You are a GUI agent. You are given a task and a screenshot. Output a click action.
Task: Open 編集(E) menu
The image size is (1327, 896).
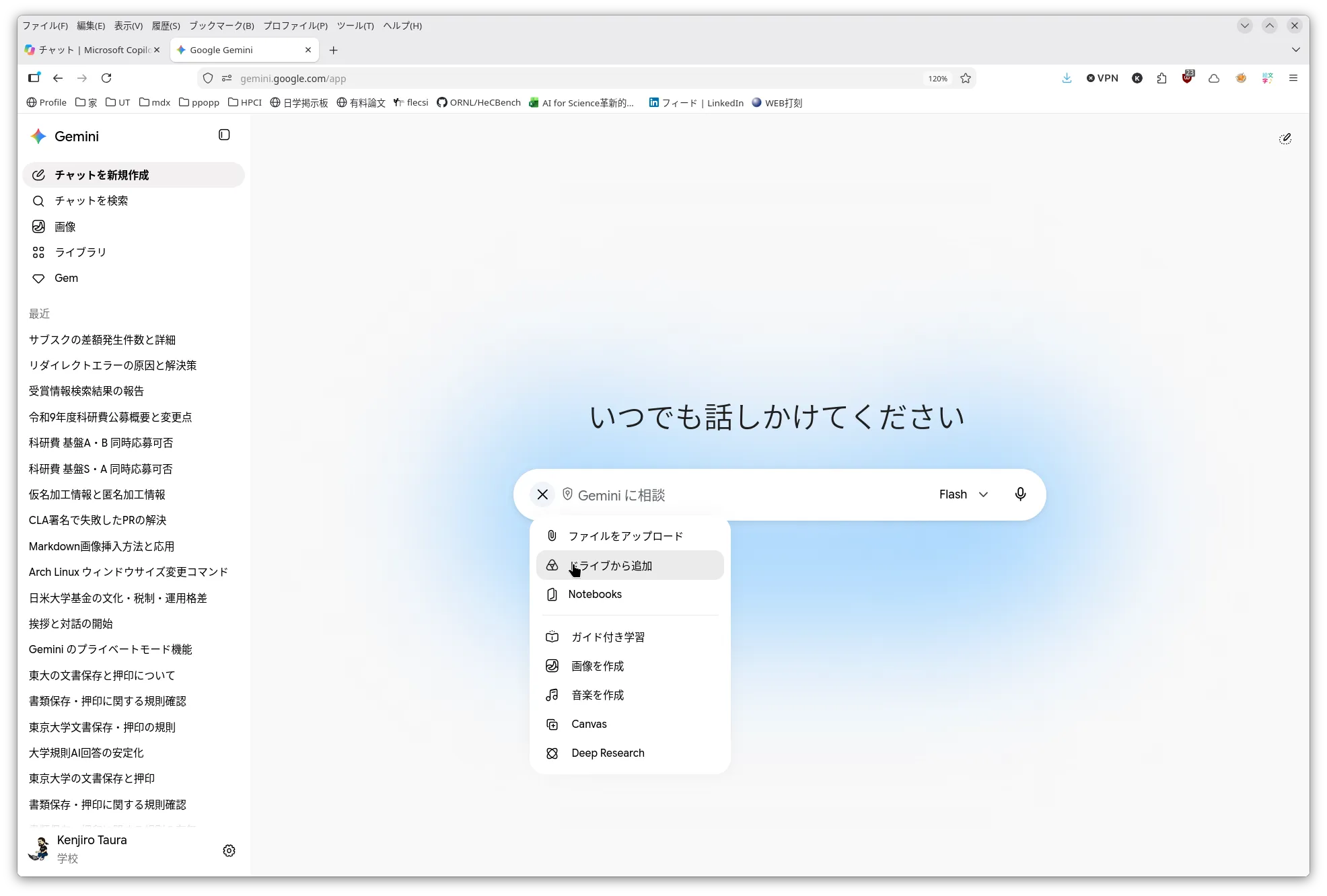coord(91,26)
